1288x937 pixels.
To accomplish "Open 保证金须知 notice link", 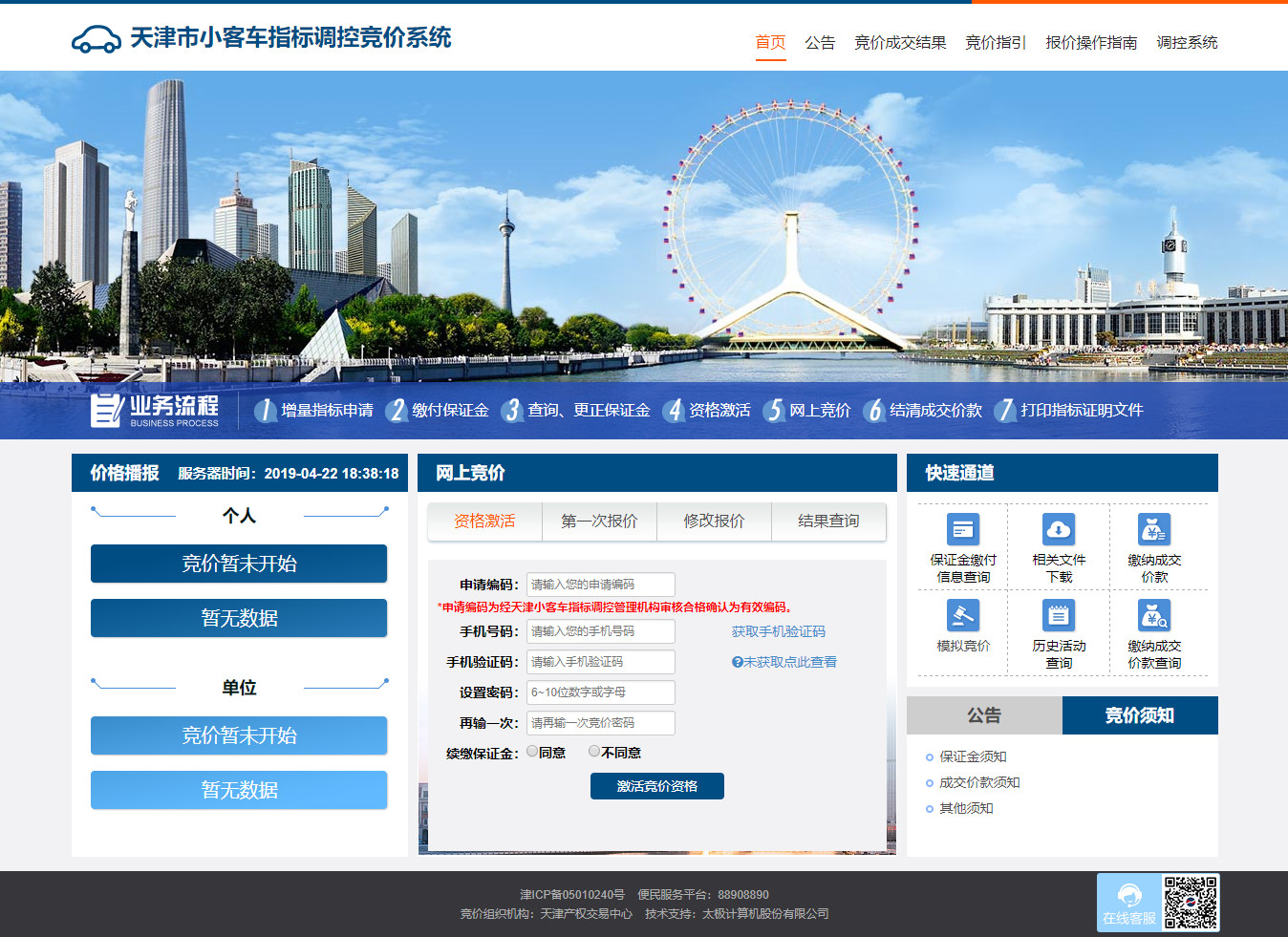I will [x=973, y=756].
